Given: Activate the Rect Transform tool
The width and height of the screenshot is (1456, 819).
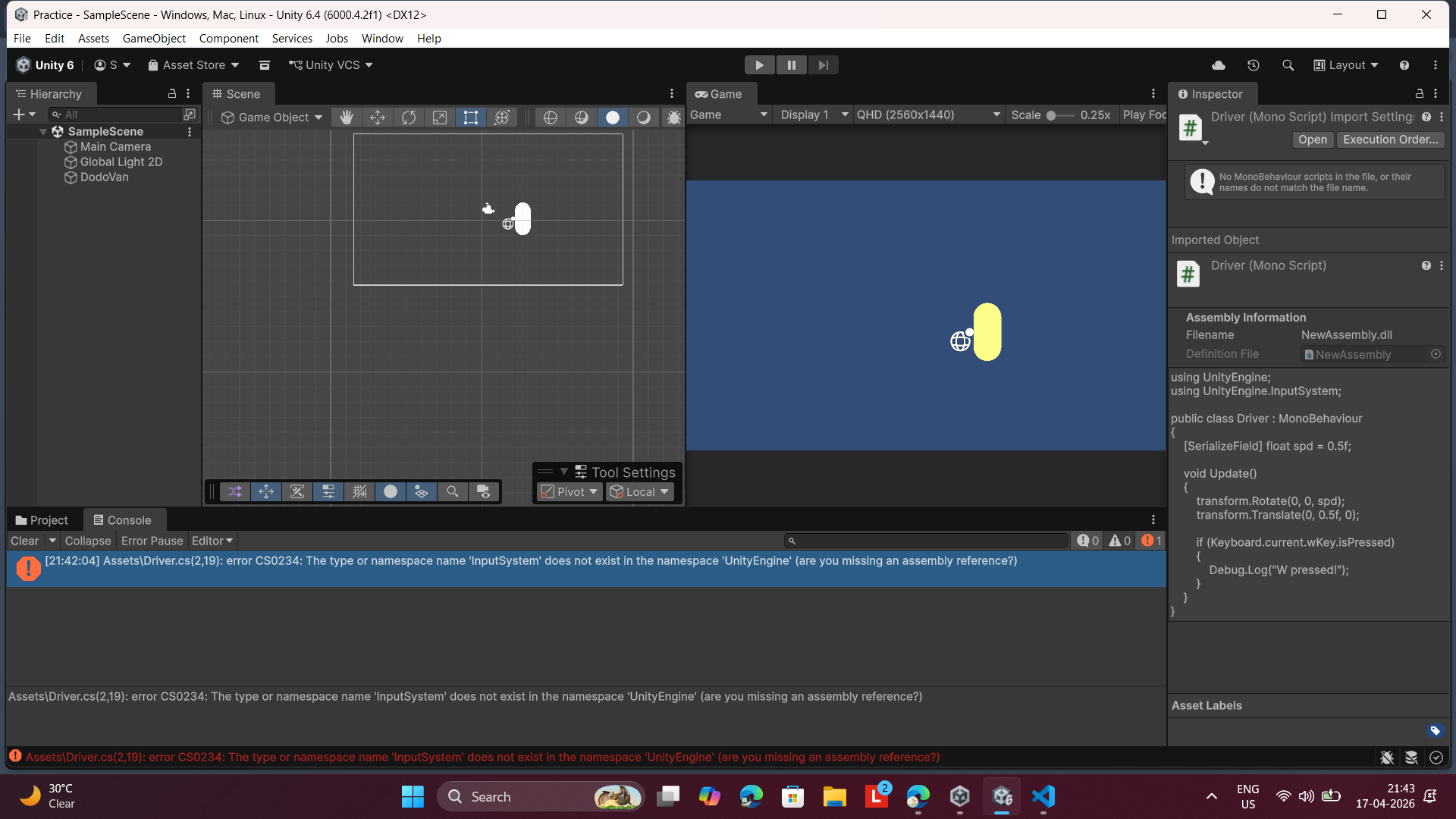Looking at the screenshot, I should [x=471, y=118].
